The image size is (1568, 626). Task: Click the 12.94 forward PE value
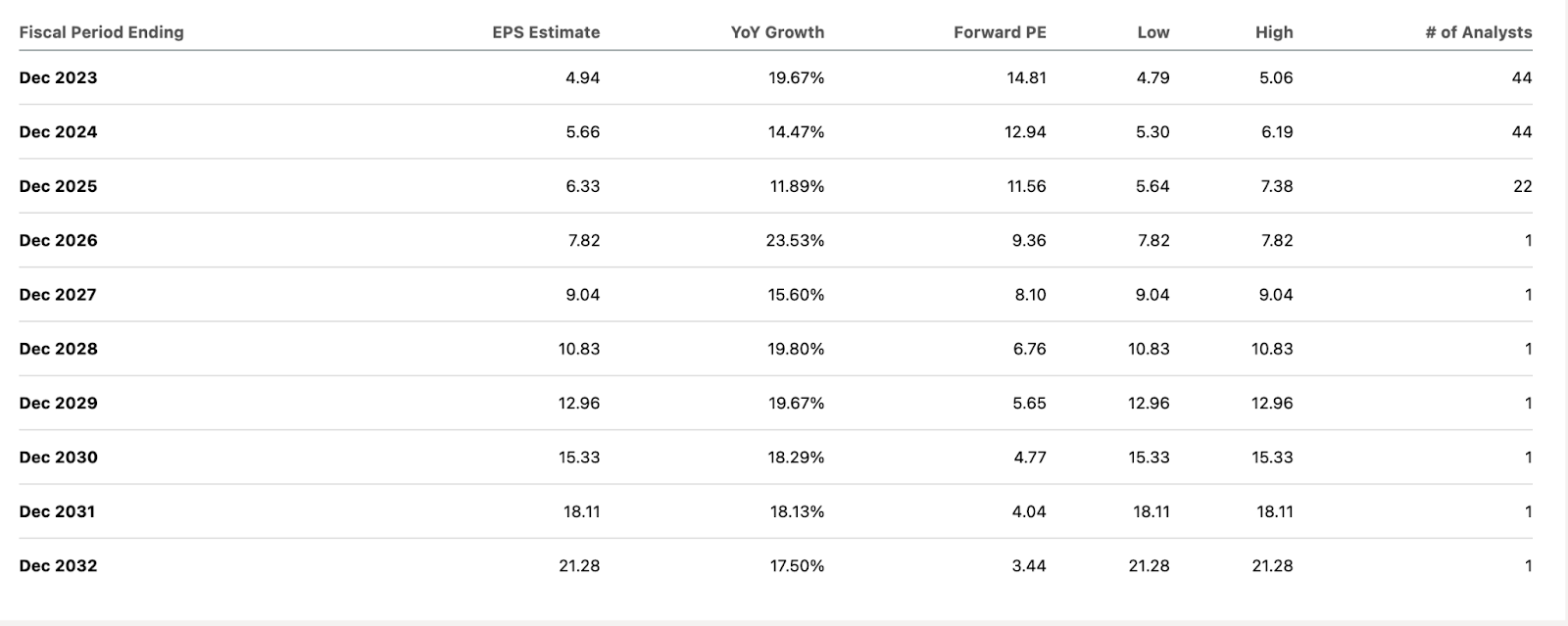pyautogui.click(x=1025, y=132)
